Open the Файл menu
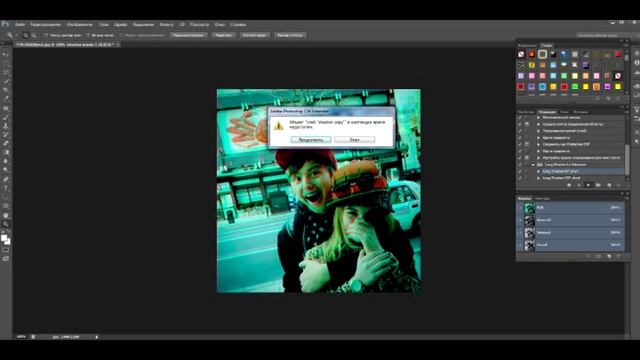The image size is (640, 360). pos(20,24)
